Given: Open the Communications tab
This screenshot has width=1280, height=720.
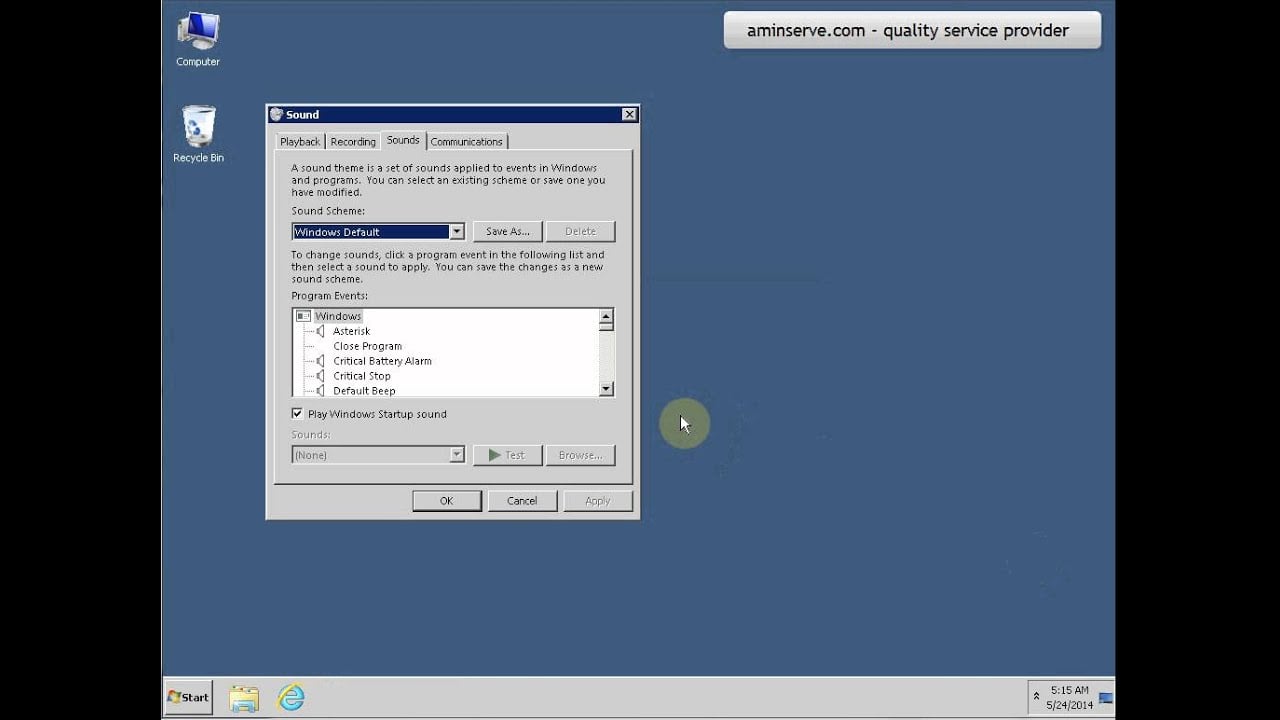Looking at the screenshot, I should [x=467, y=141].
